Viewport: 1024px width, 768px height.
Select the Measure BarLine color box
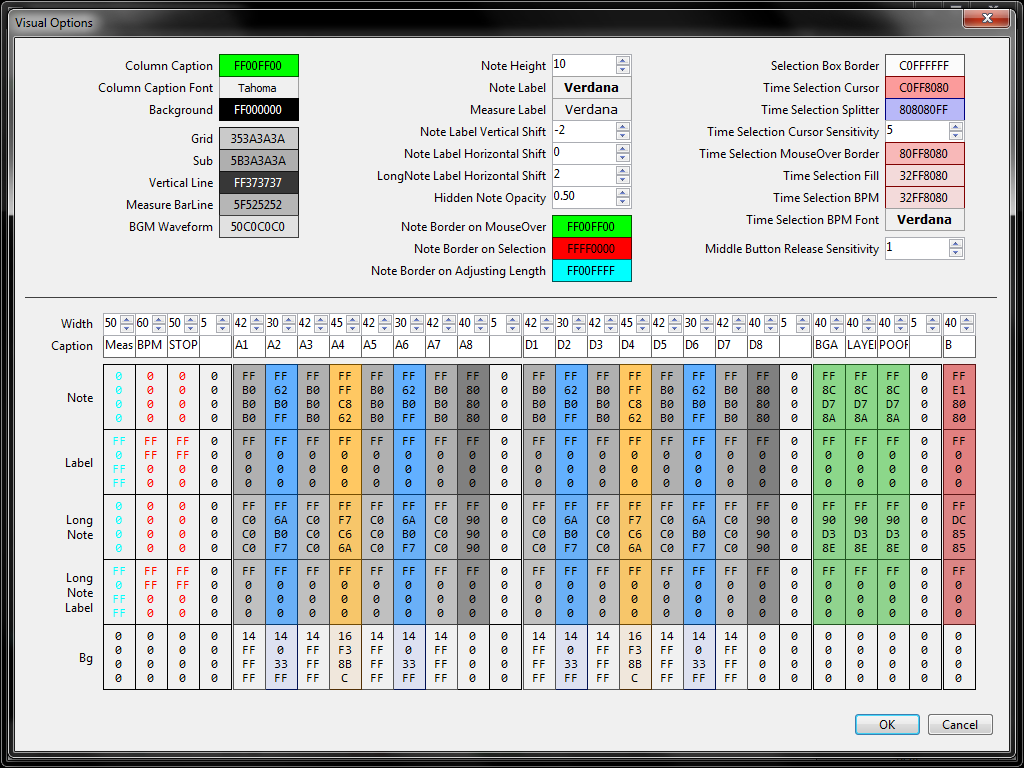click(258, 204)
